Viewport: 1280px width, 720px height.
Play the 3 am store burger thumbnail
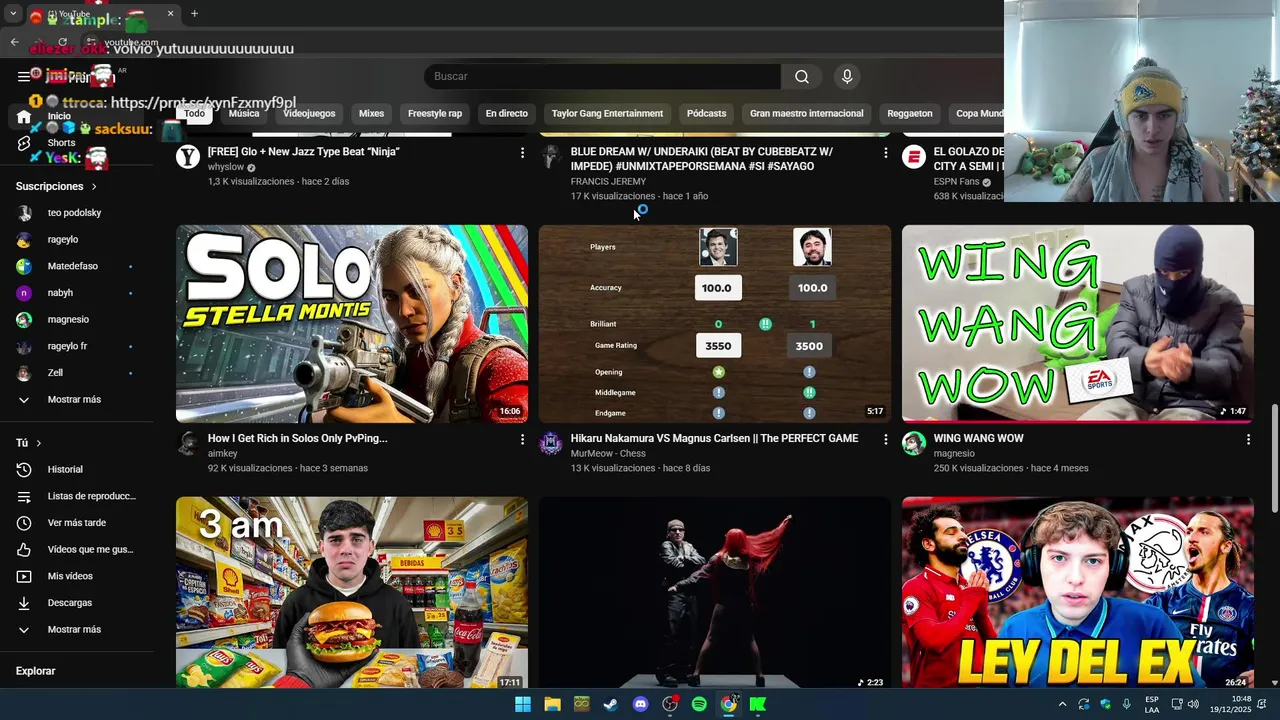point(352,592)
